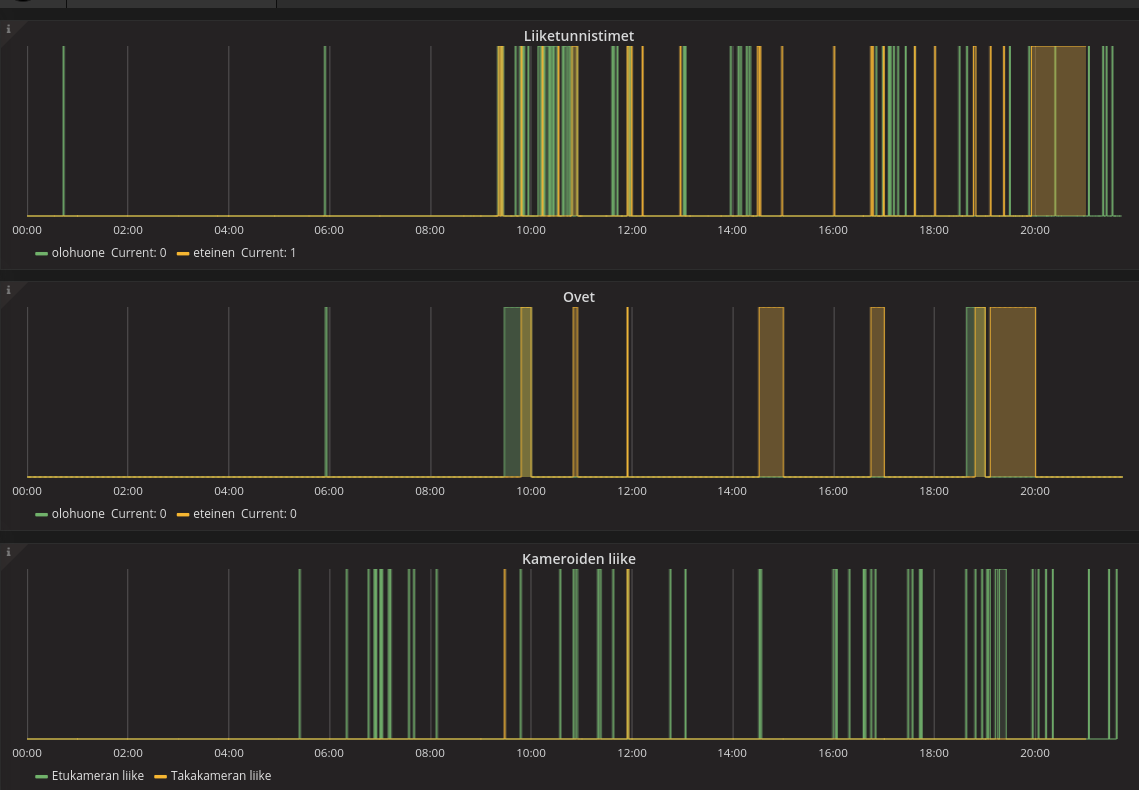The image size is (1139, 790).
Task: Click the info icon on Liiketunnistimet panel
Action: tap(8, 29)
